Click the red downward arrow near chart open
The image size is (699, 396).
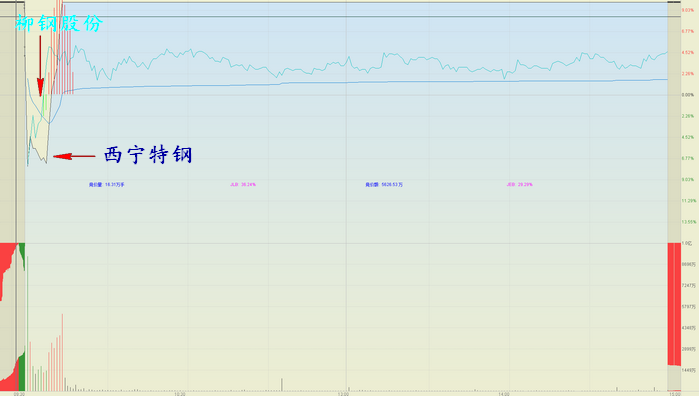(40, 66)
